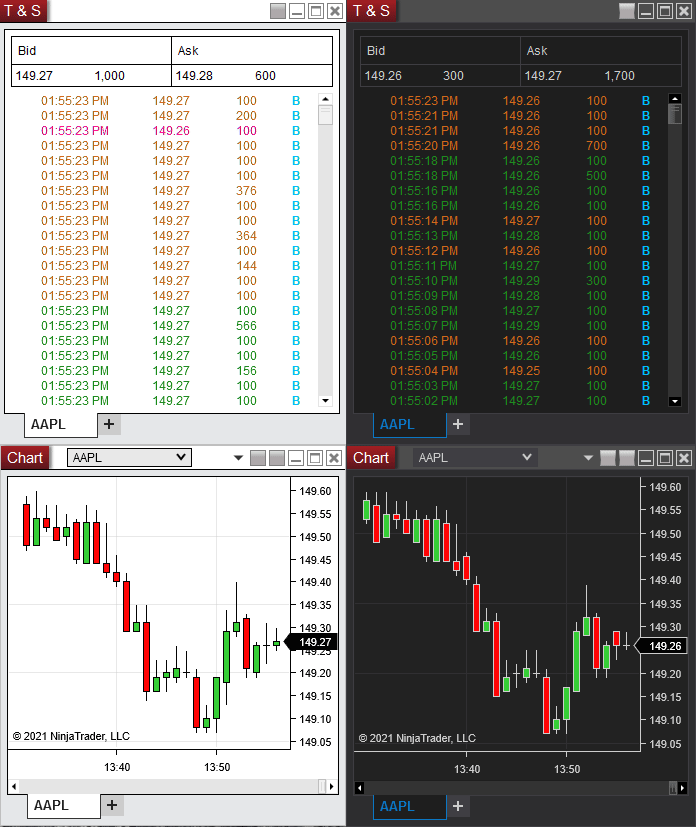Click 149.27 price marker on light chart axis
The image size is (696, 827).
(x=311, y=642)
